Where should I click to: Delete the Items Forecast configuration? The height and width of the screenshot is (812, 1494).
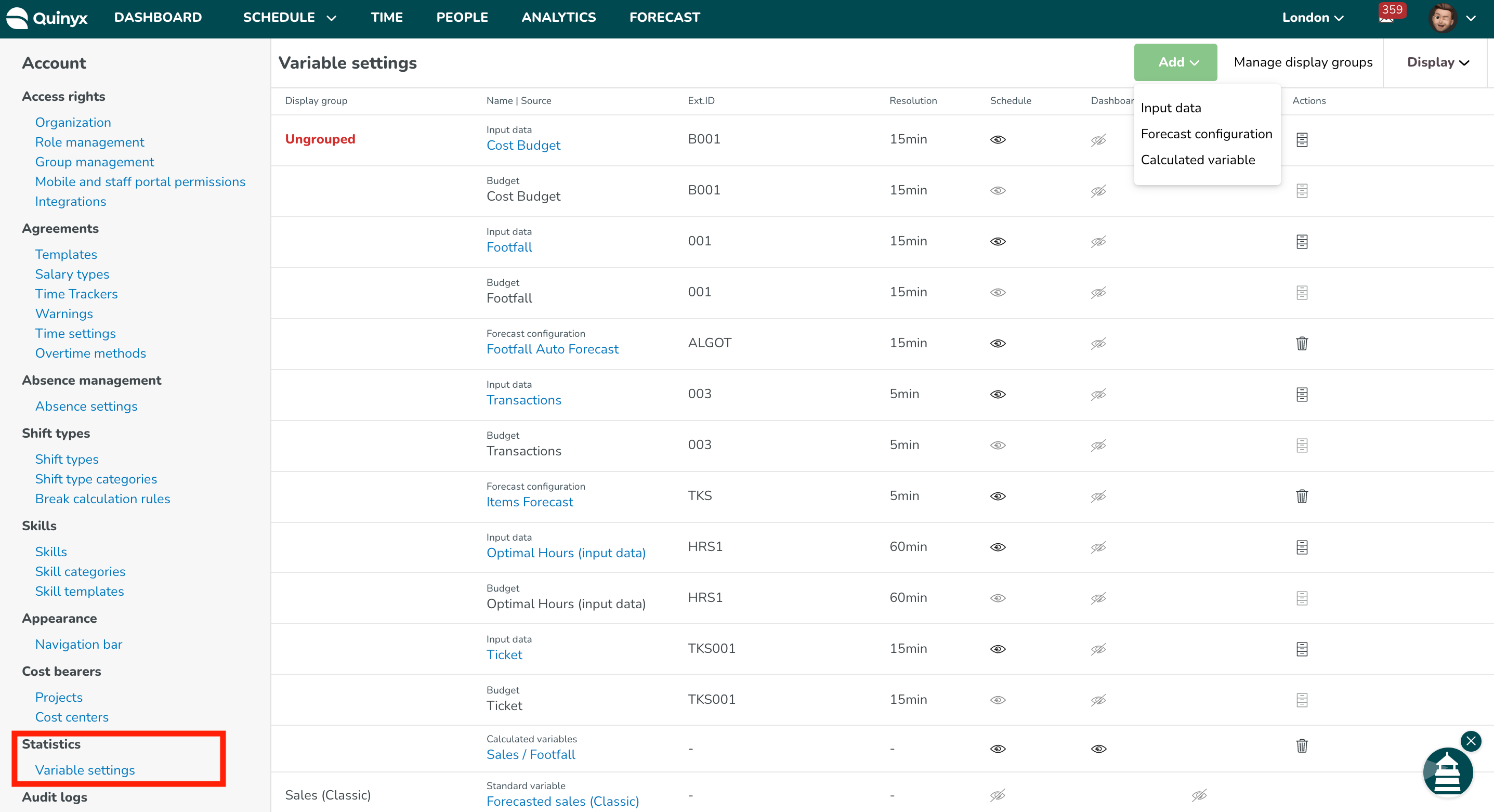[x=1302, y=496]
